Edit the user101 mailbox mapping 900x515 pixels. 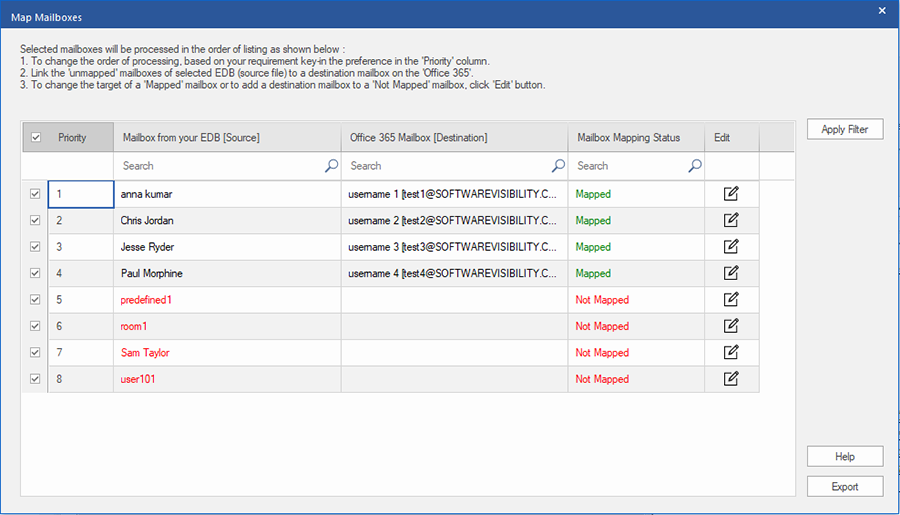(731, 379)
